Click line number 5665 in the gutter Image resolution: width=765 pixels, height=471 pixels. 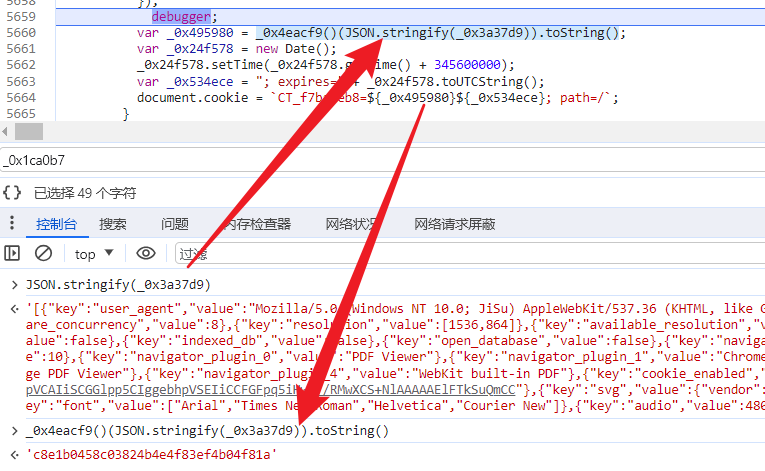(x=21, y=114)
